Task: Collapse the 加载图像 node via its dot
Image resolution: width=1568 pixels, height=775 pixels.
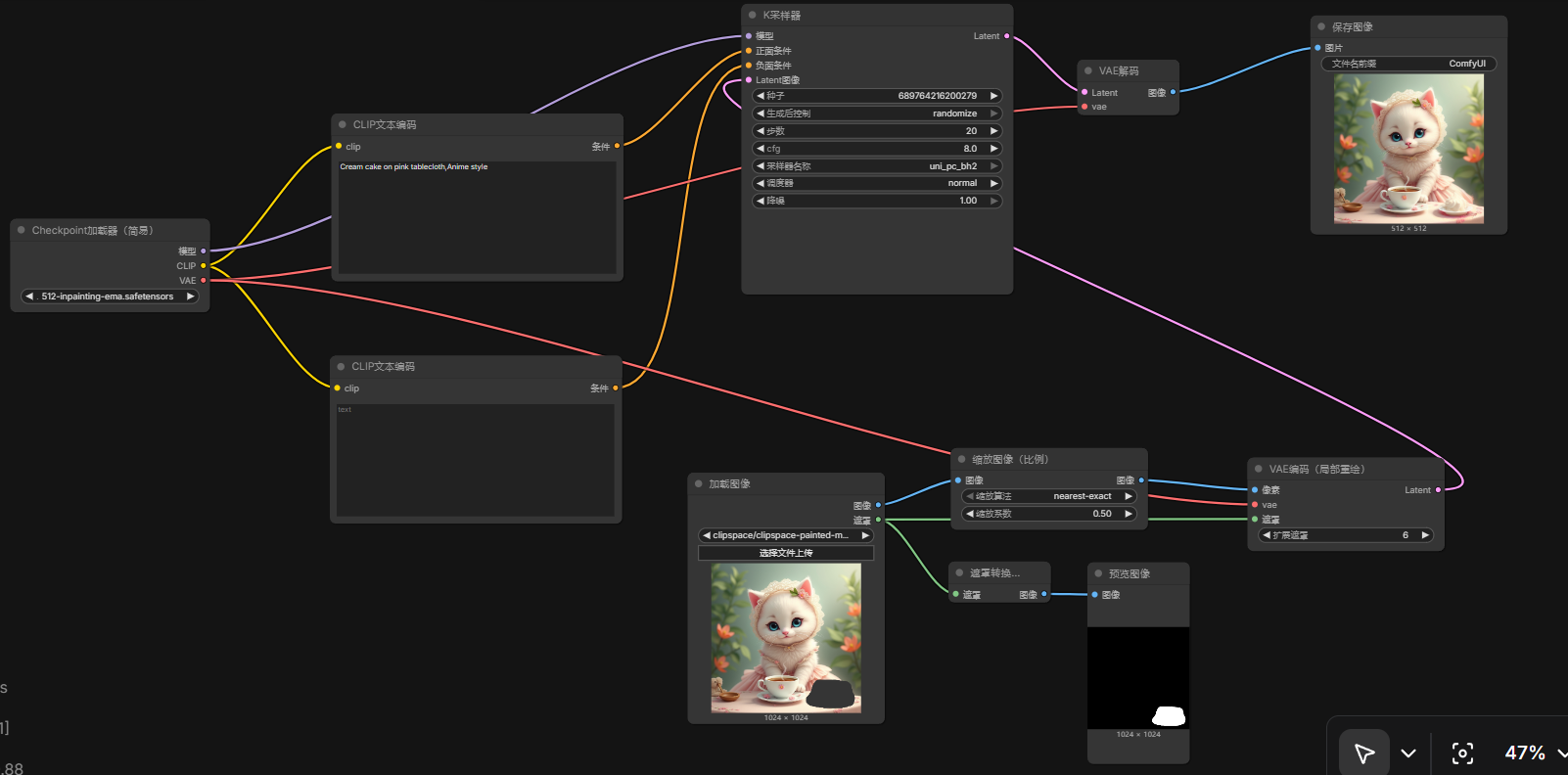Action: coord(698,483)
